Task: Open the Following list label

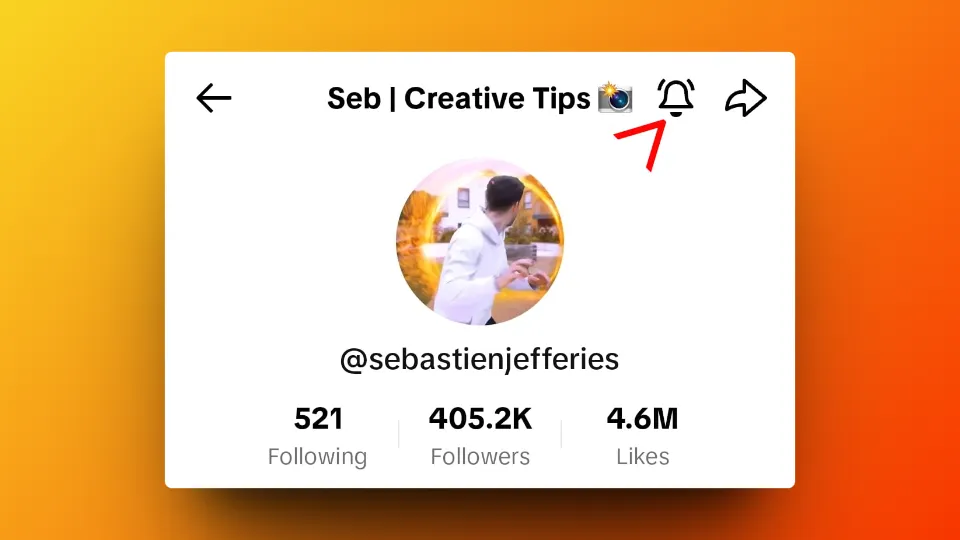Action: pos(317,457)
